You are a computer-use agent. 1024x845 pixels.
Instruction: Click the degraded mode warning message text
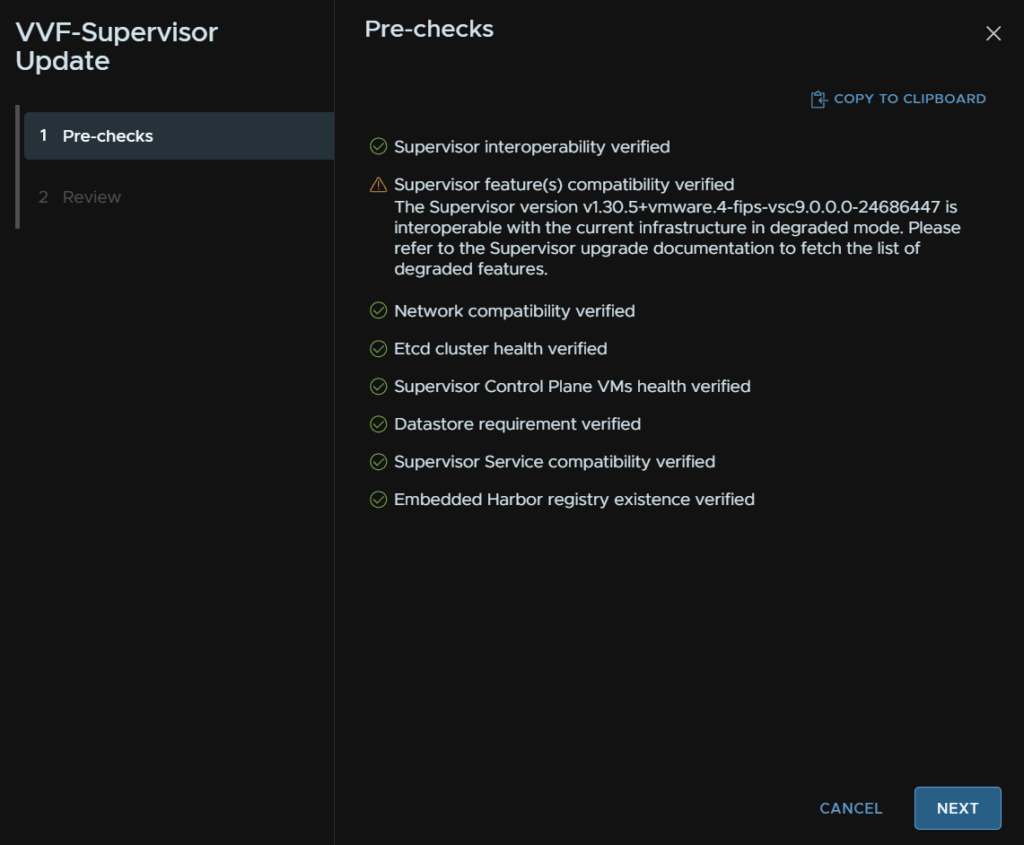[677, 238]
